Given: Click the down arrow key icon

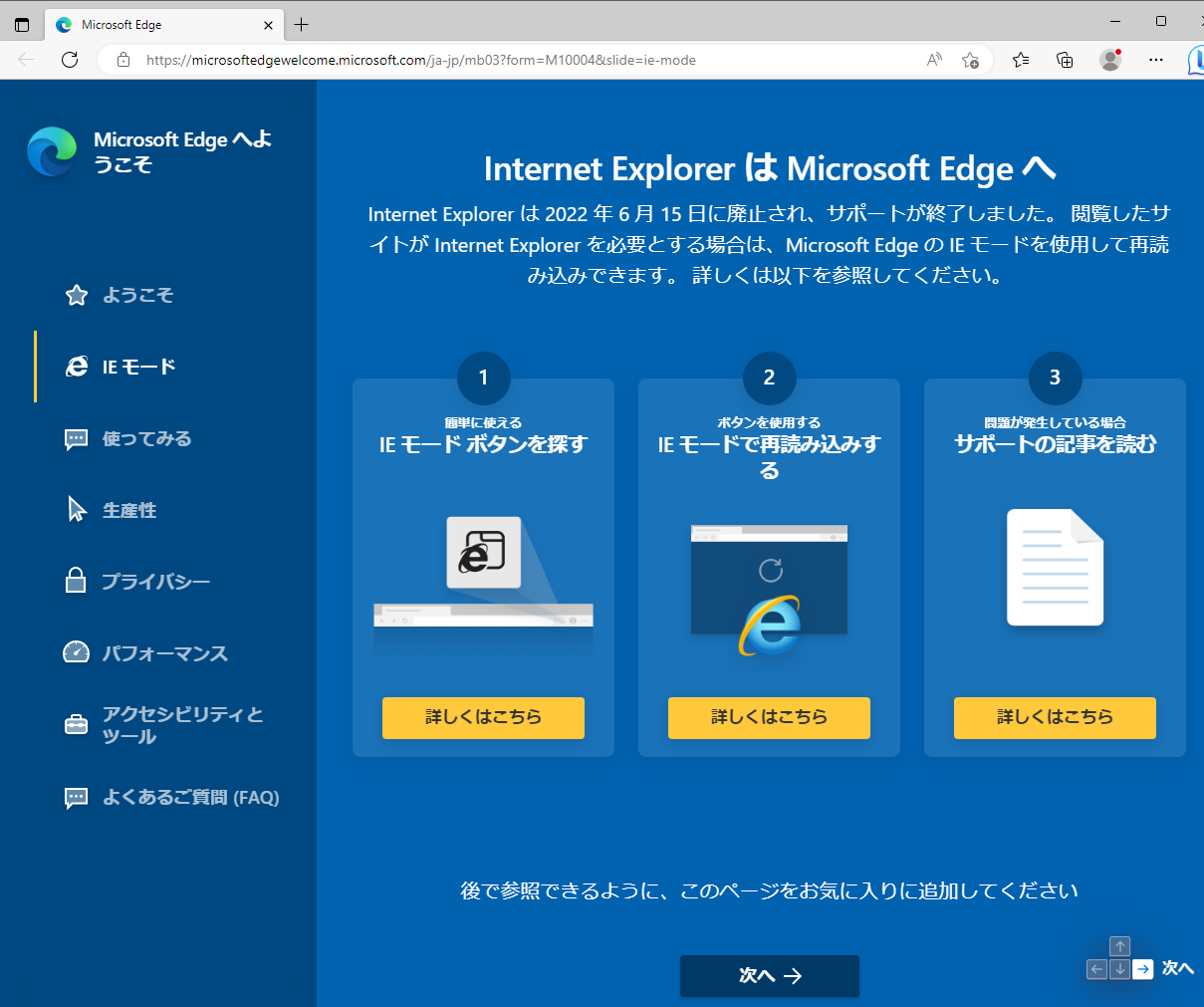Looking at the screenshot, I should click(x=1120, y=969).
